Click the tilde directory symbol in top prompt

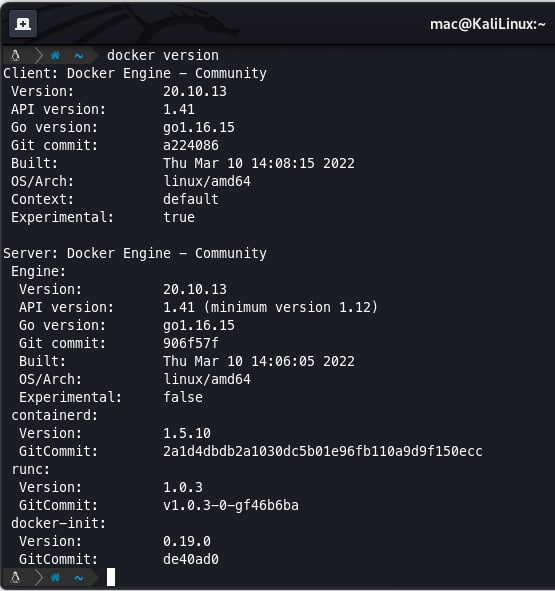(x=79, y=56)
